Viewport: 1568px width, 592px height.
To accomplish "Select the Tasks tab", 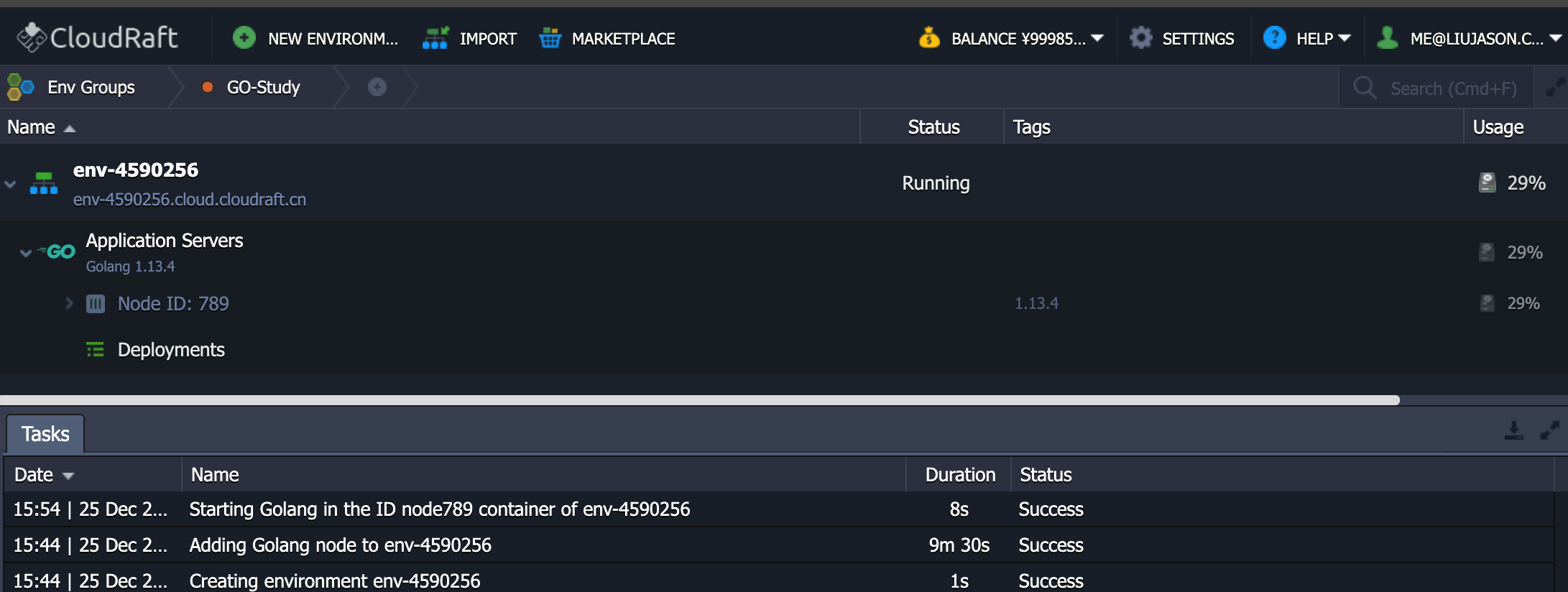I will (45, 434).
